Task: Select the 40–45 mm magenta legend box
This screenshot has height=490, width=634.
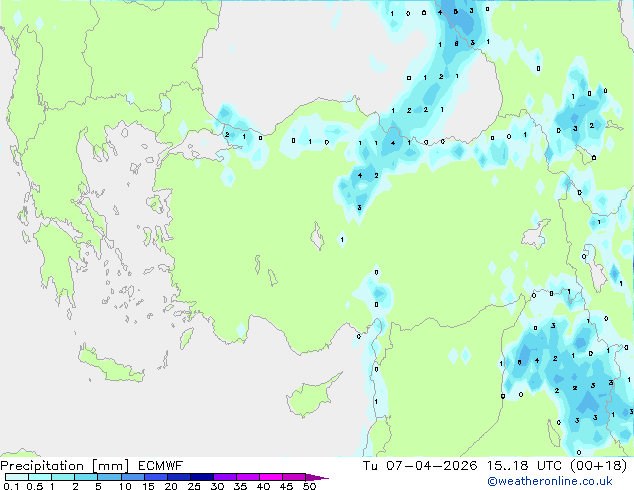Action: point(271,477)
